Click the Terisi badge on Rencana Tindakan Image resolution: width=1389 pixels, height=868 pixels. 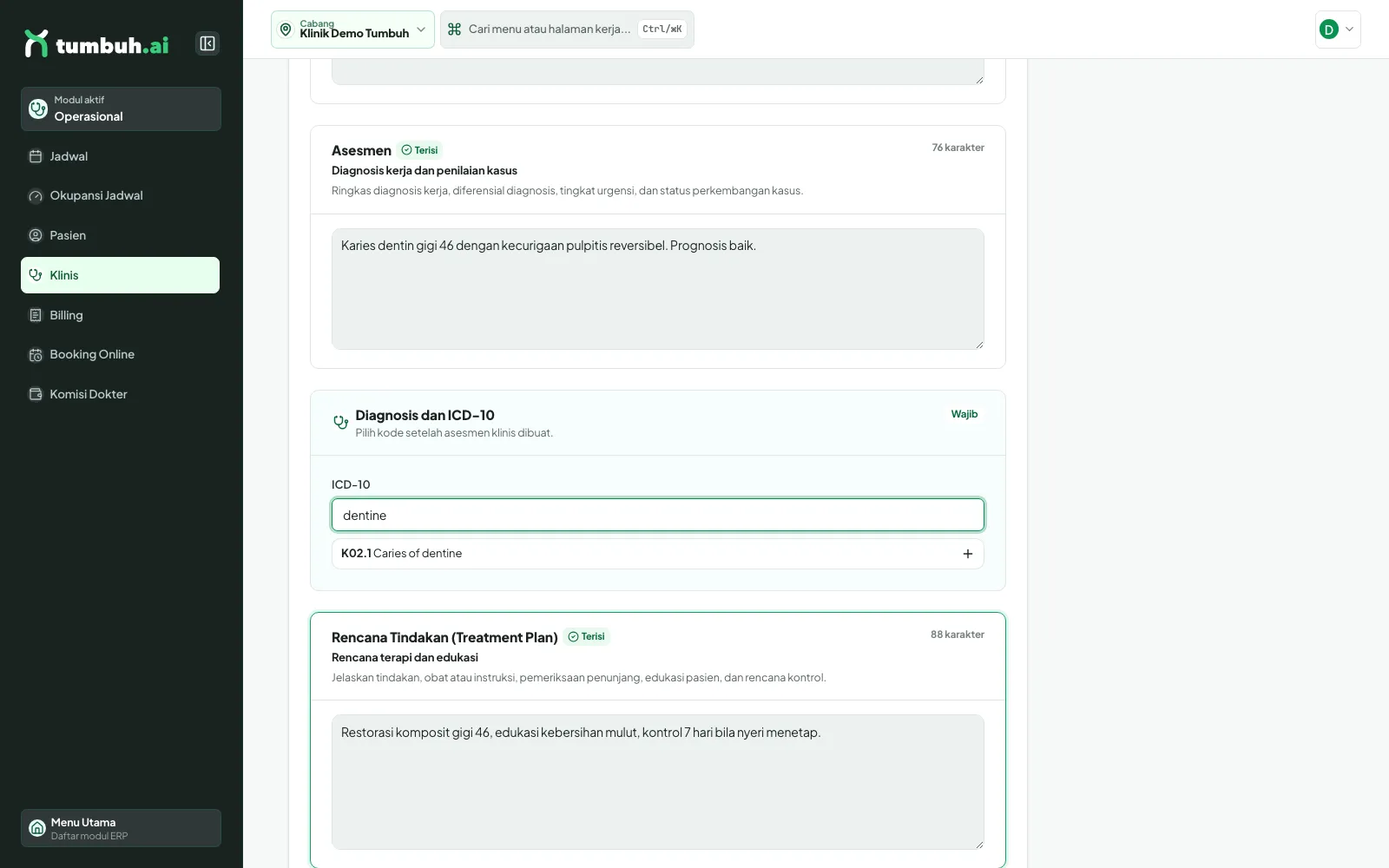click(587, 636)
